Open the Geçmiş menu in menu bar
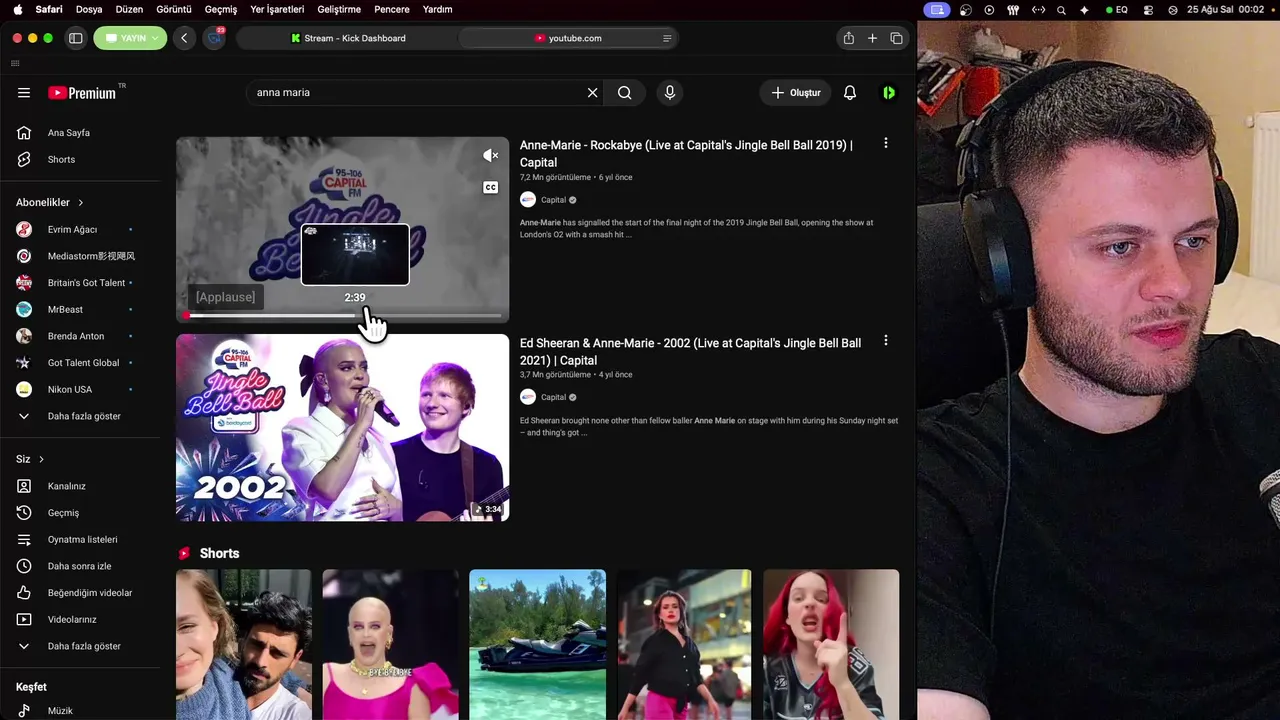 tap(221, 9)
